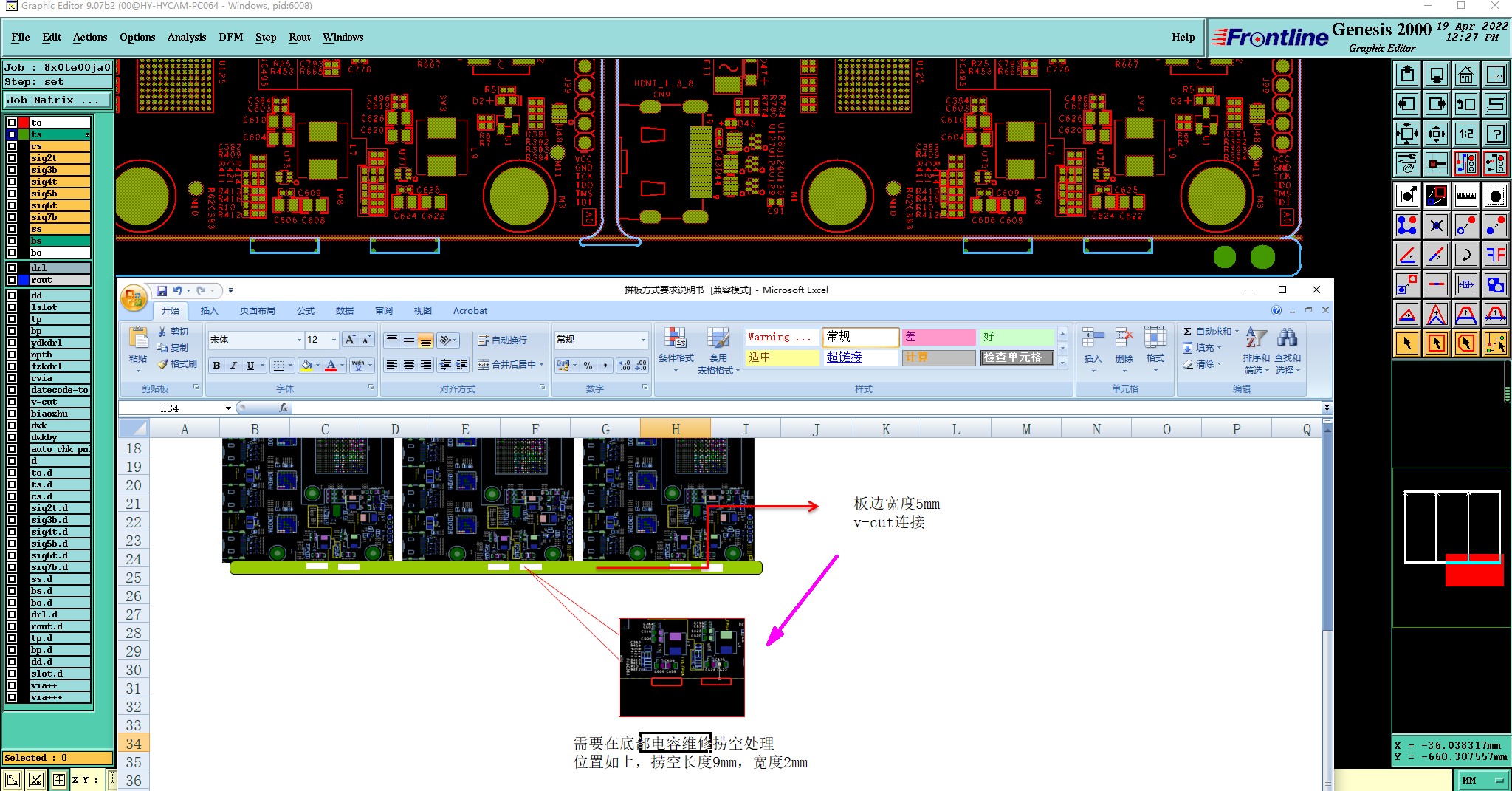Toggle the checkbox for layer sig2t
This screenshot has height=791, width=1512.
point(12,158)
